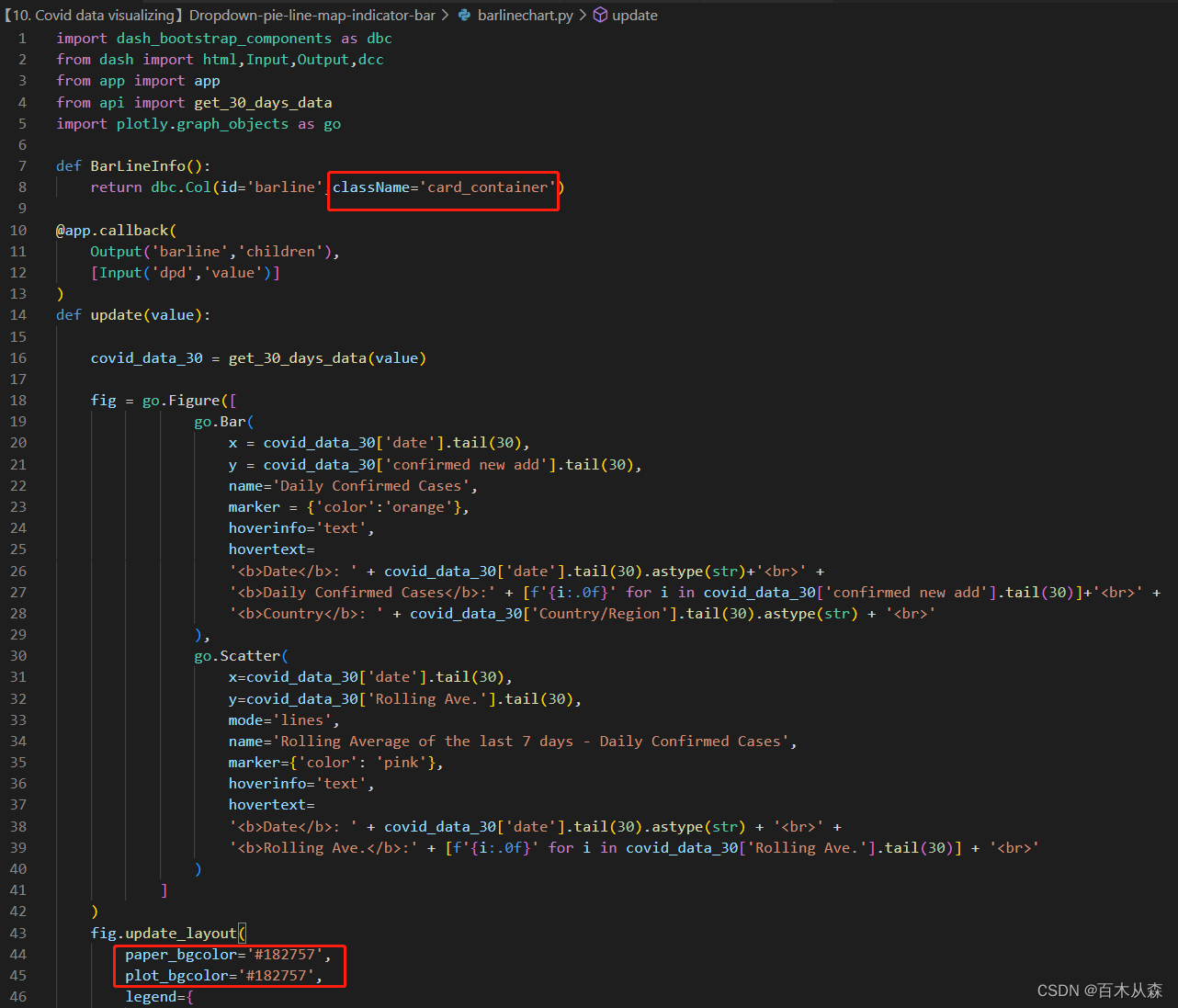Click 'fig.update_layout' on line 43
This screenshot has height=1008, width=1178.
[x=164, y=934]
